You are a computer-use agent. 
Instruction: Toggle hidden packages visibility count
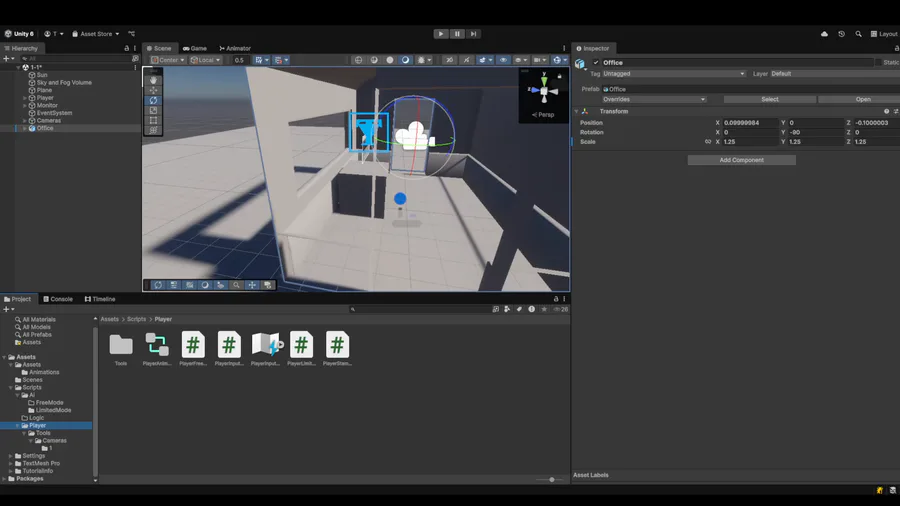(x=561, y=309)
